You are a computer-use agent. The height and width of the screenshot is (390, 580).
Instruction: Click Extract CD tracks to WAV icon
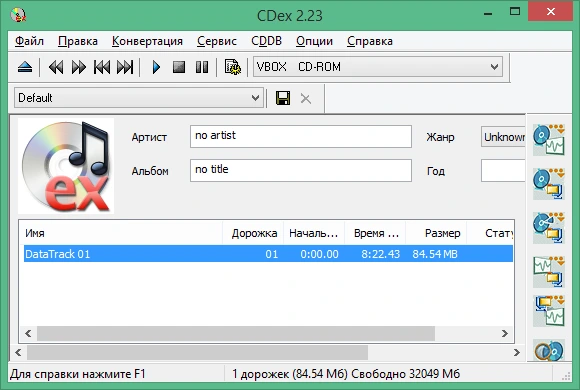549,139
